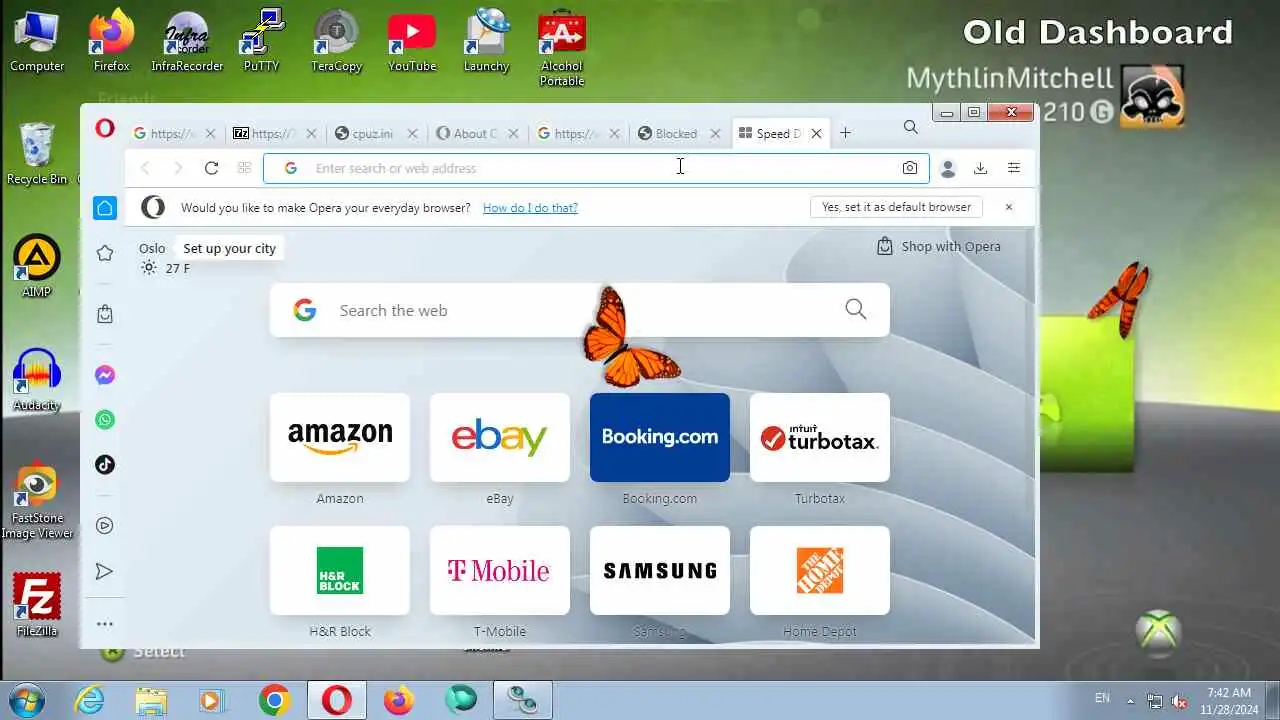
Task: Open the Downloads icon in toolbar
Action: click(x=980, y=168)
